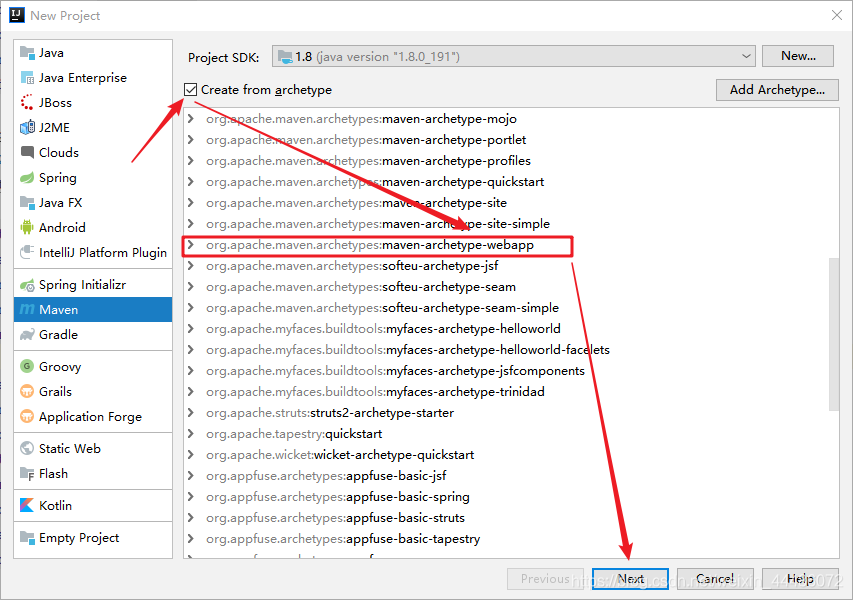Click Add Archetype... button
853x600 pixels.
[777, 90]
